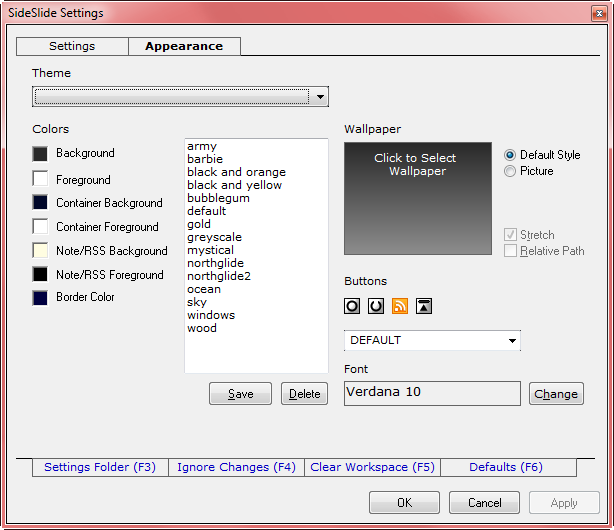Click Clear Workspace (F5)
614x530 pixels.
pyautogui.click(x=372, y=467)
